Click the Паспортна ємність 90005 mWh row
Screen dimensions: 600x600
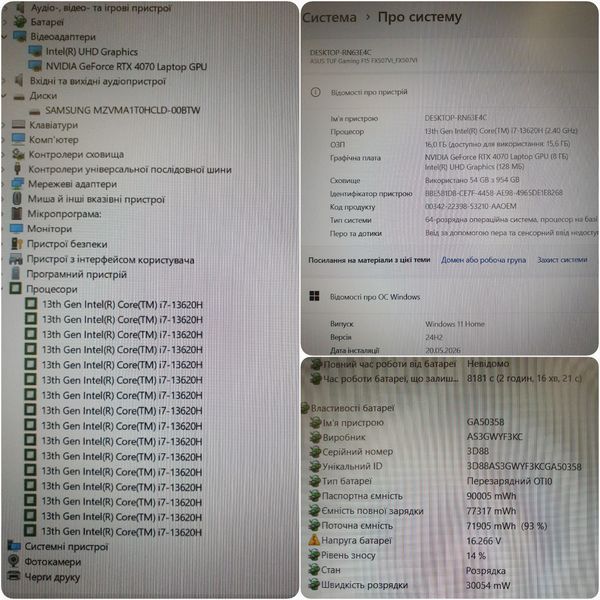(413, 496)
